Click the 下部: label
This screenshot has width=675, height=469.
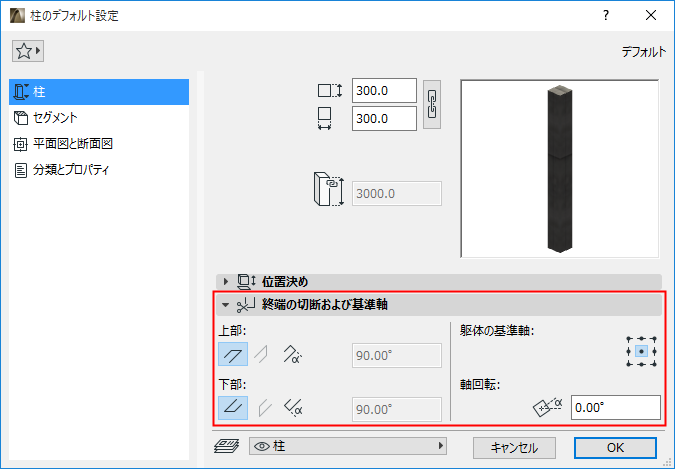232,384
